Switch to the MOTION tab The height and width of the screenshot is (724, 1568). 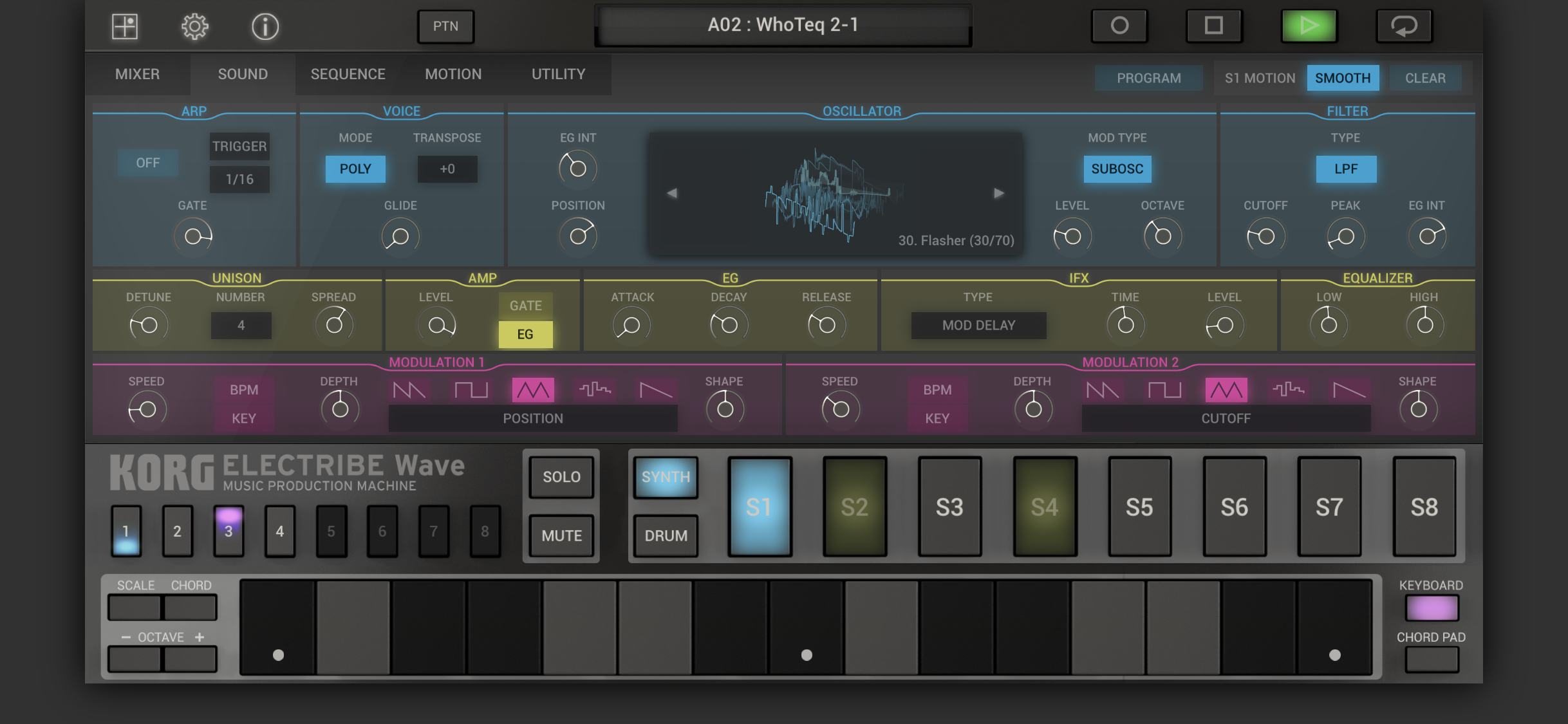(453, 75)
